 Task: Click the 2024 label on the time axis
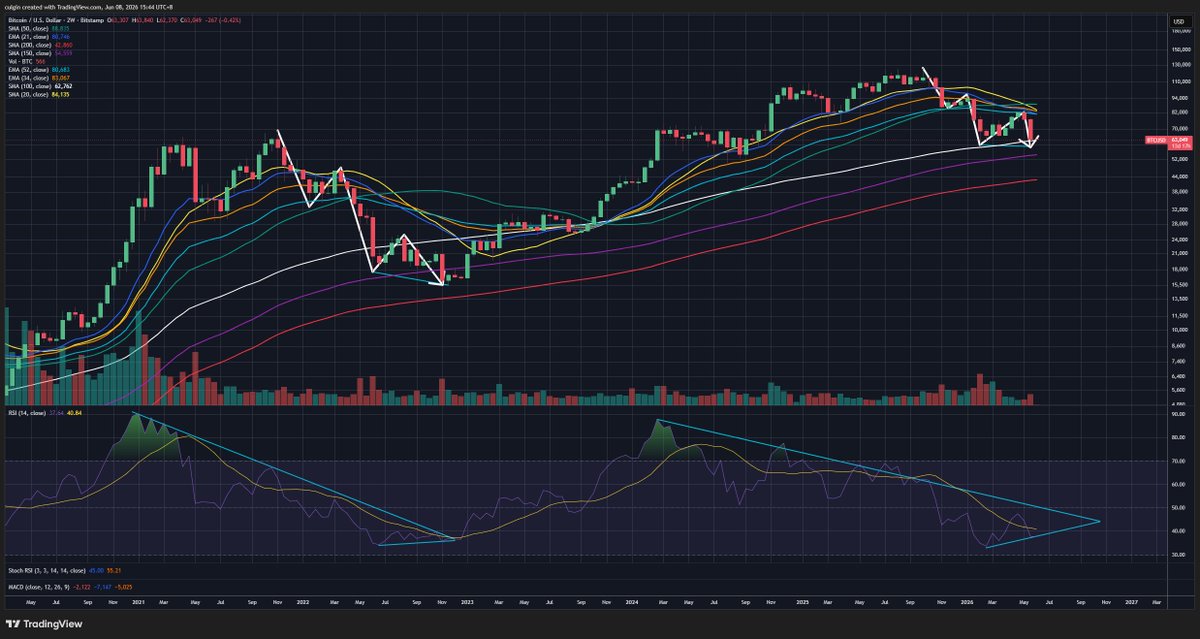point(633,602)
